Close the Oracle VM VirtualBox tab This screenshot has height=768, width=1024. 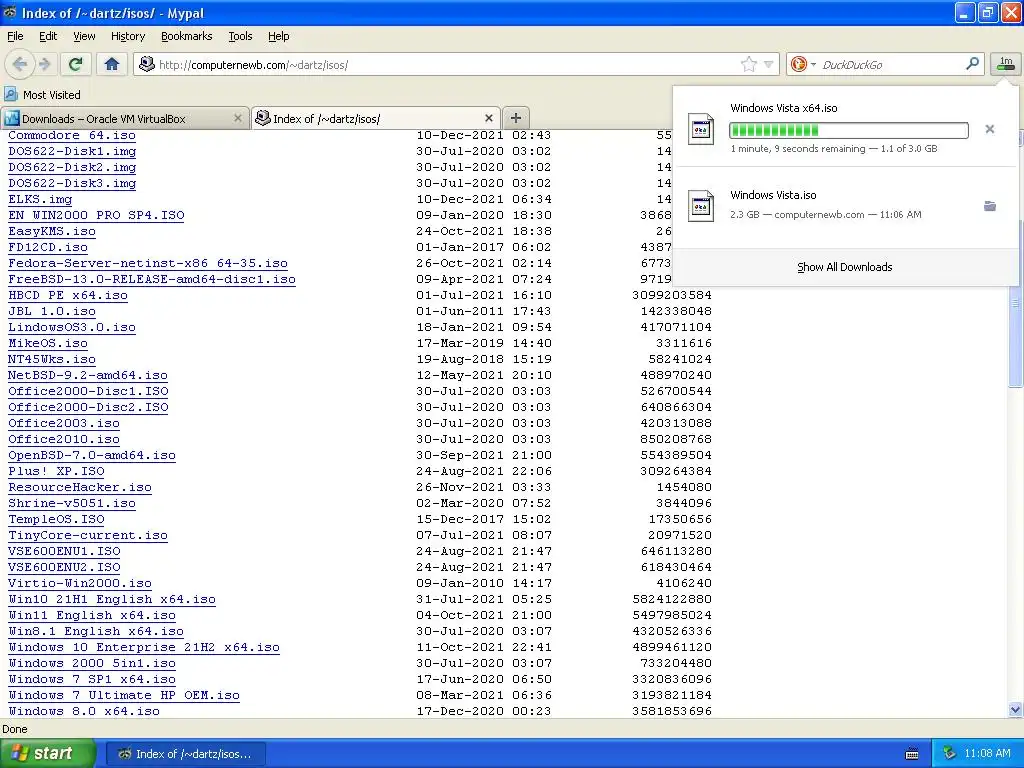coord(238,118)
